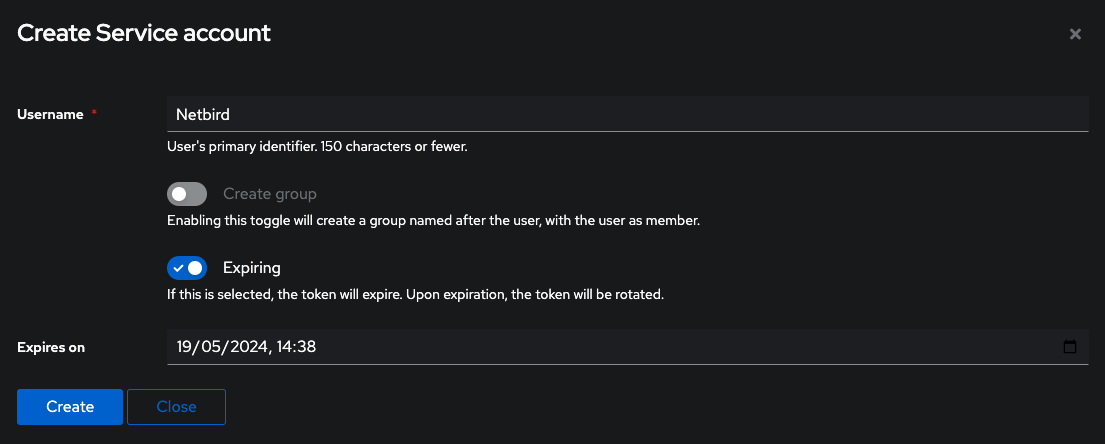Select the year 2024 in expiry date
This screenshot has height=444, width=1105.
coord(244,347)
